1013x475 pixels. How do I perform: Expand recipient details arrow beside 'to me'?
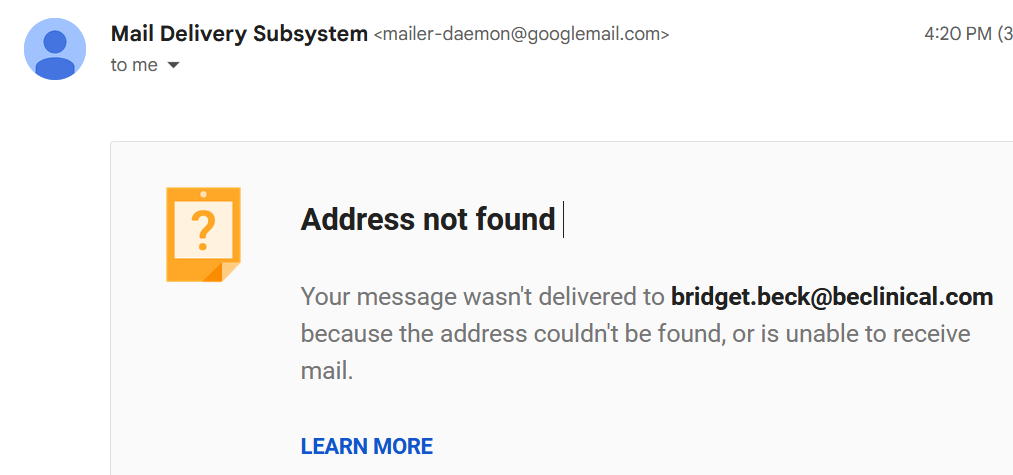[x=172, y=65]
